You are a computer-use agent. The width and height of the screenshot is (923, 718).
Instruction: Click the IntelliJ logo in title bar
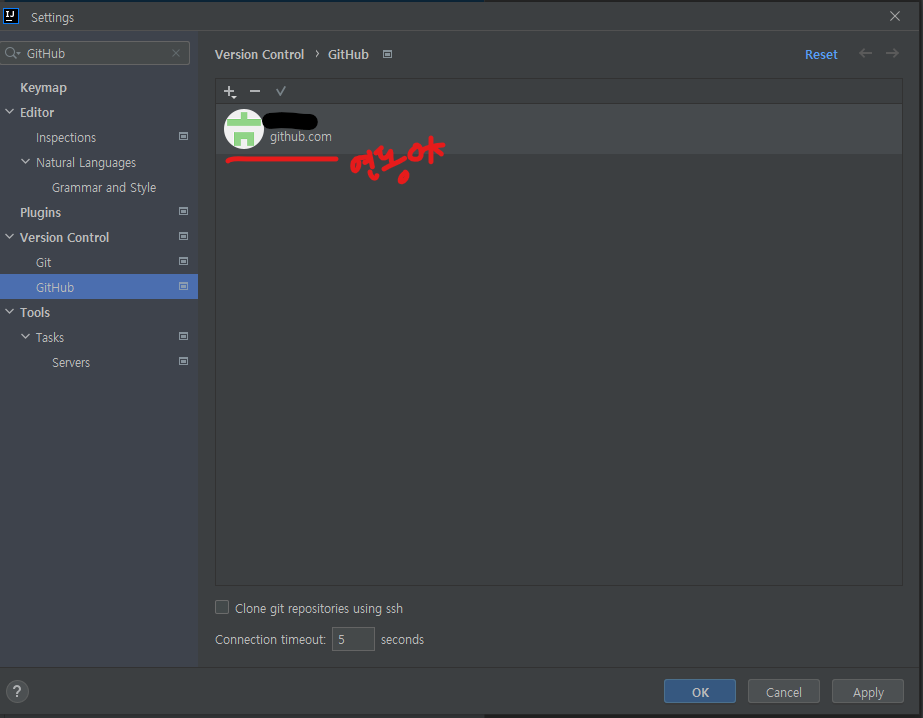pos(11,16)
